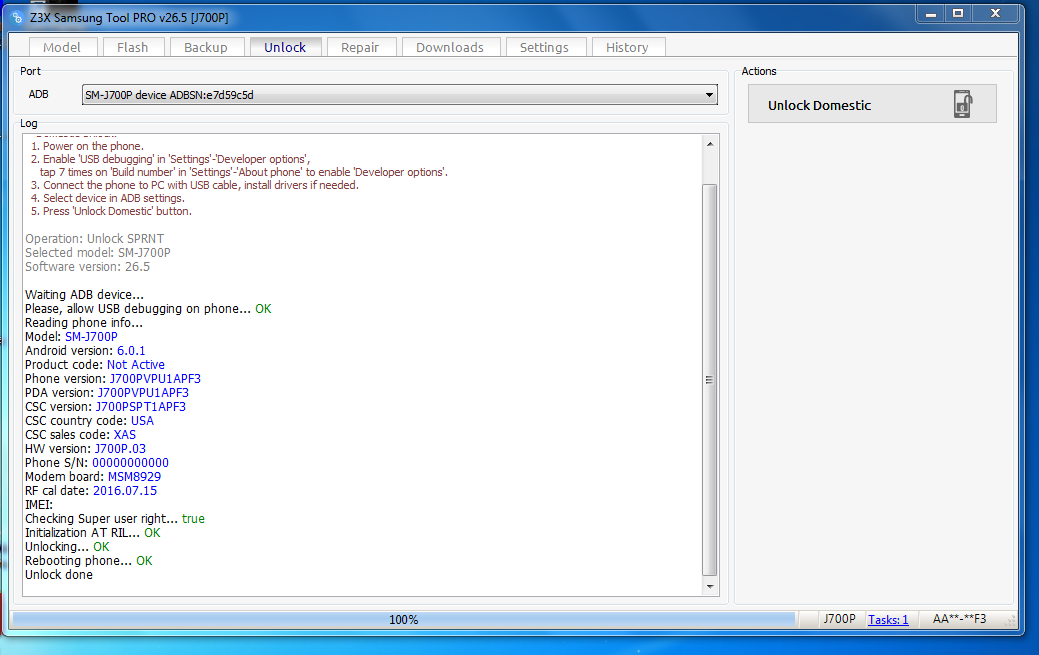The width and height of the screenshot is (1039, 655).
Task: Click the Unlock Domestic button label
Action: point(820,105)
